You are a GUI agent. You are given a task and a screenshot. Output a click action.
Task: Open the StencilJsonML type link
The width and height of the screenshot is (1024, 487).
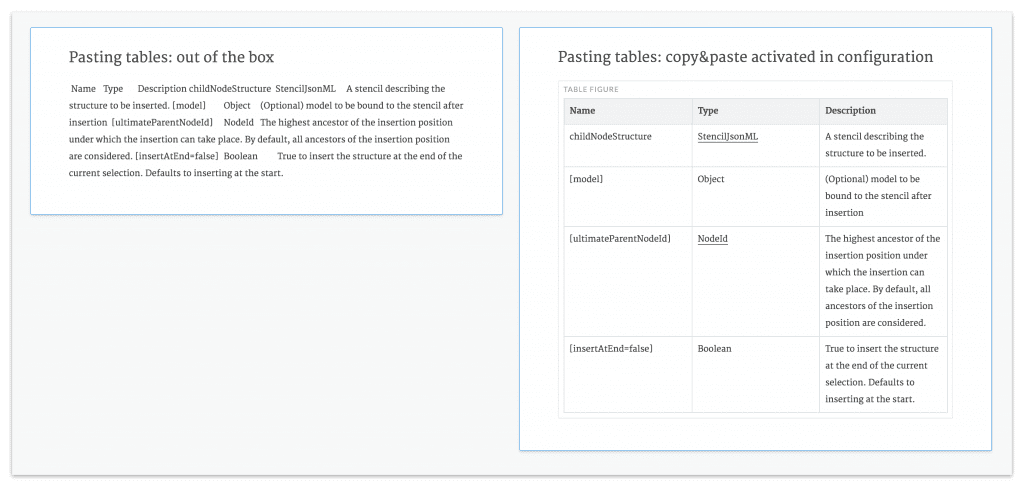tap(728, 136)
